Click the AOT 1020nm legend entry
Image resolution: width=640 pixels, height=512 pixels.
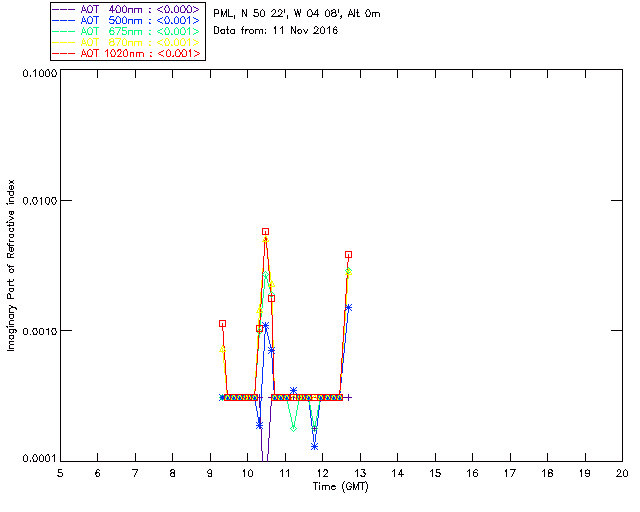(x=127, y=53)
